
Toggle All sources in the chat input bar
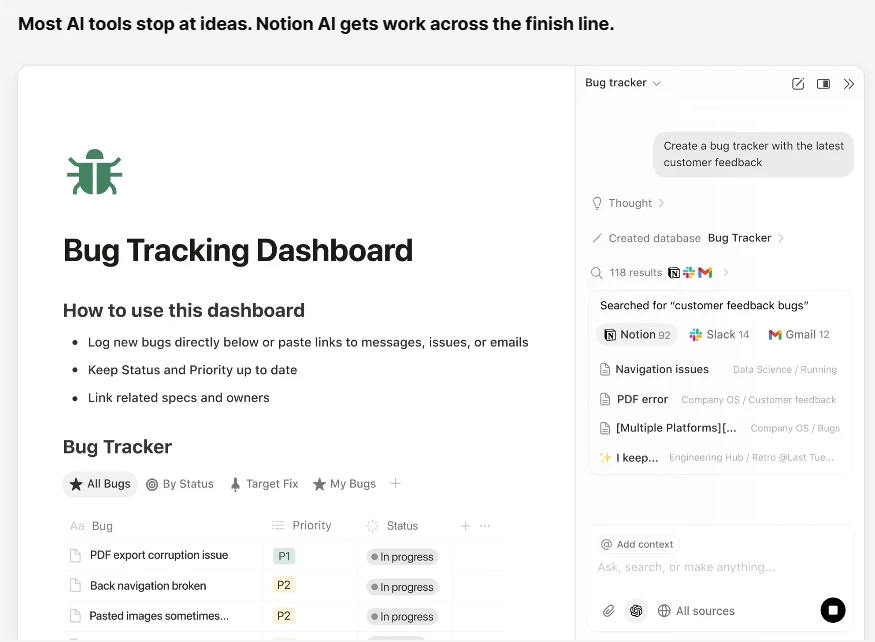pos(697,610)
